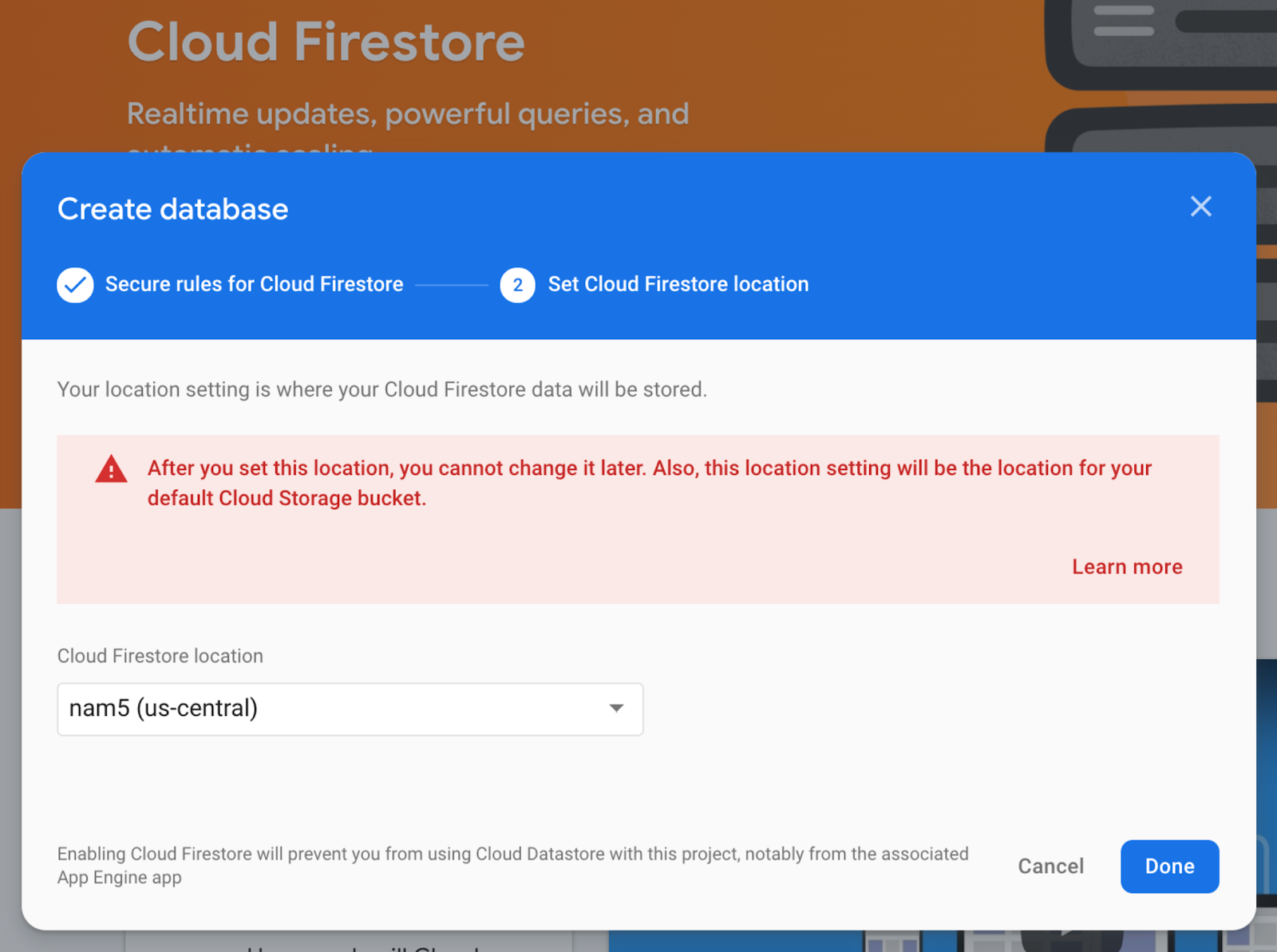The height and width of the screenshot is (952, 1277).
Task: Click the red alert icon in the warning banner
Action: tap(111, 470)
